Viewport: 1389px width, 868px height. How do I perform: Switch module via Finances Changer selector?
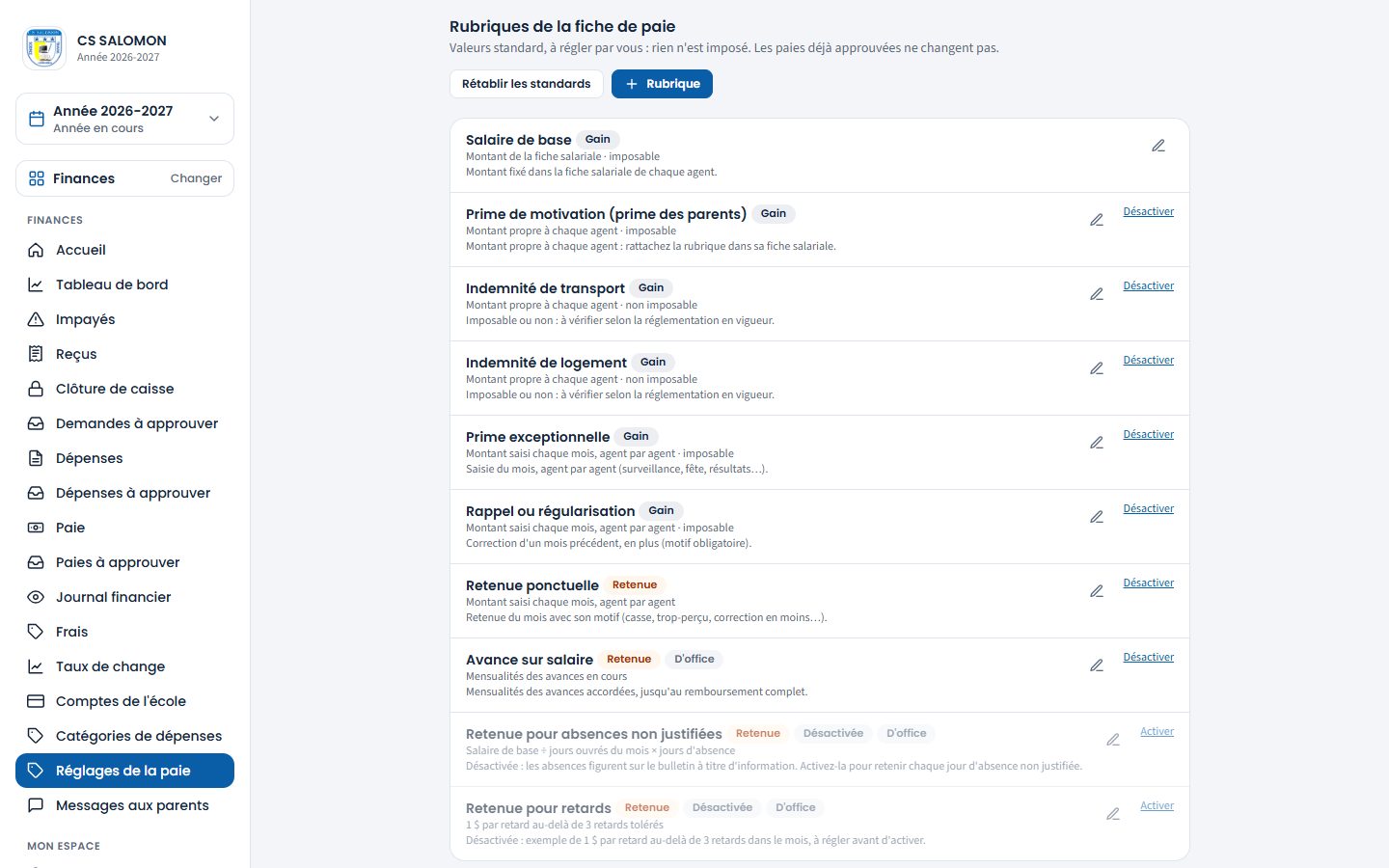[124, 178]
